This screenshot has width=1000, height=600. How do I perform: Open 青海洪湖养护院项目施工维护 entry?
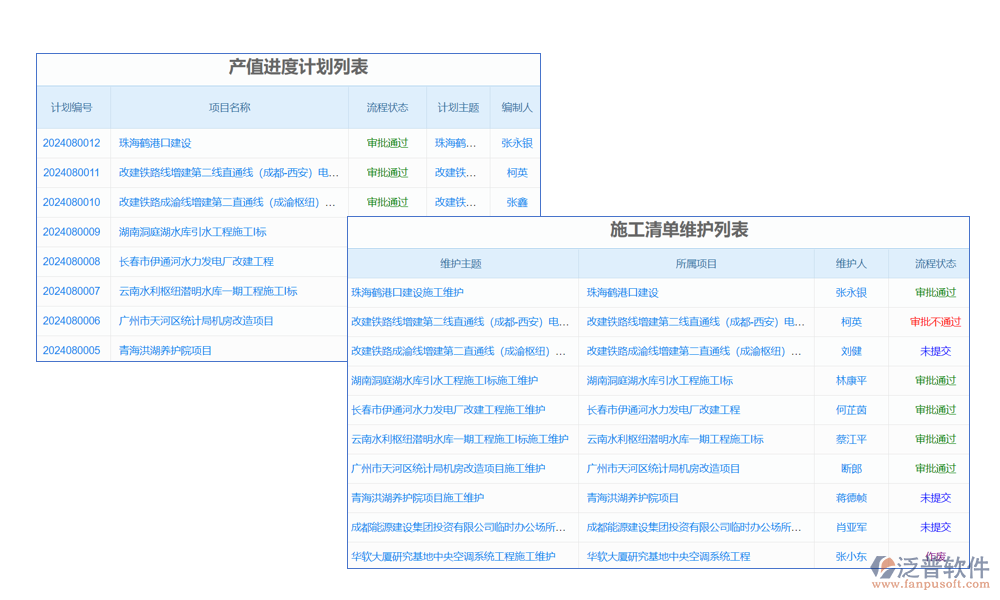coord(417,498)
